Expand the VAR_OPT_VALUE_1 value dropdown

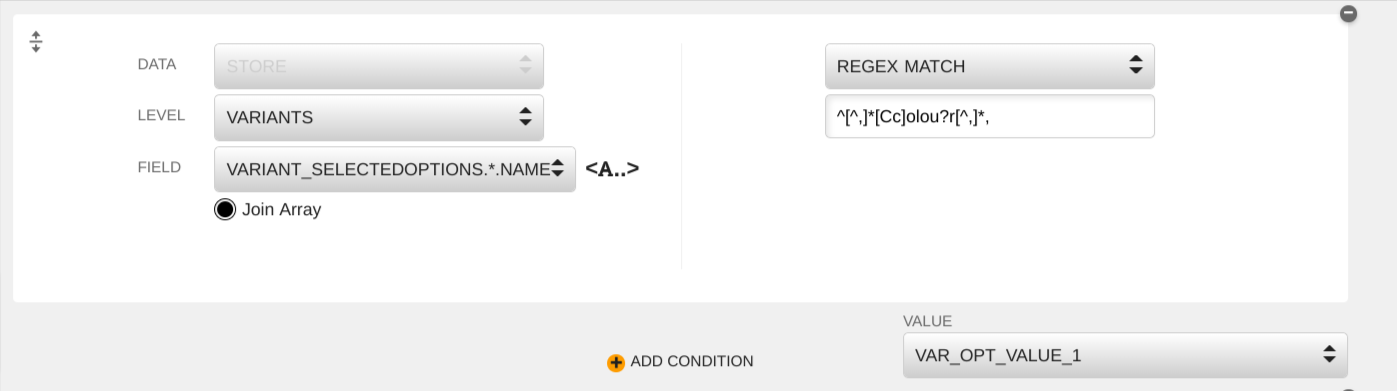click(x=1125, y=355)
